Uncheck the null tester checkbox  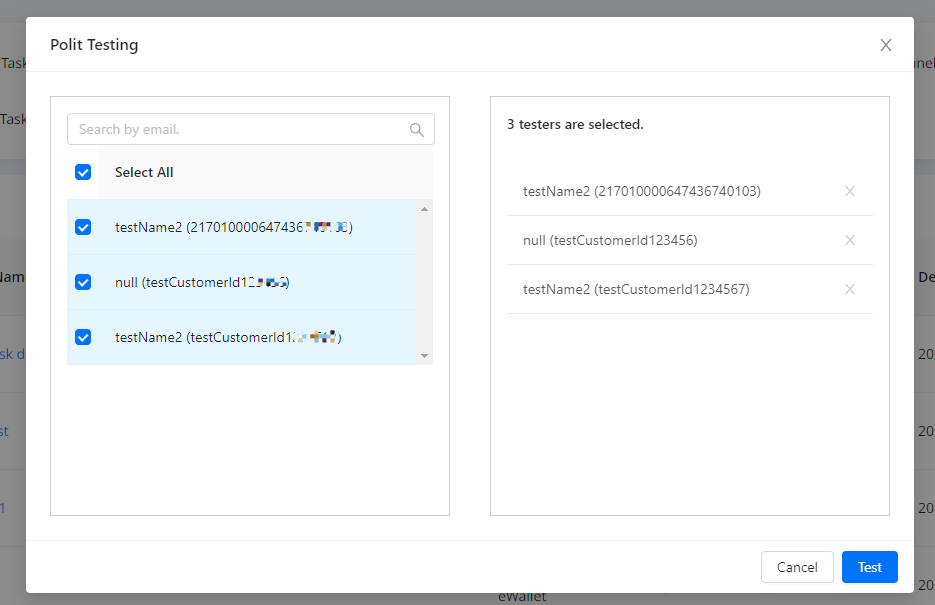coord(83,282)
